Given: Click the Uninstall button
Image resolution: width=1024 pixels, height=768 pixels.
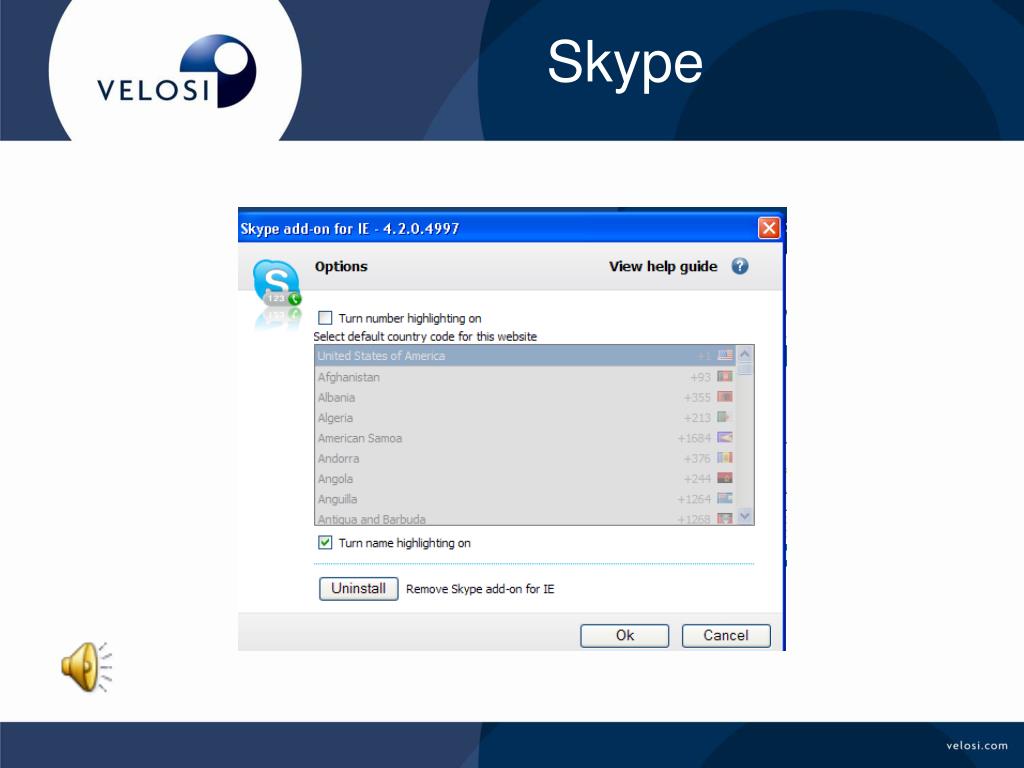Looking at the screenshot, I should 359,588.
